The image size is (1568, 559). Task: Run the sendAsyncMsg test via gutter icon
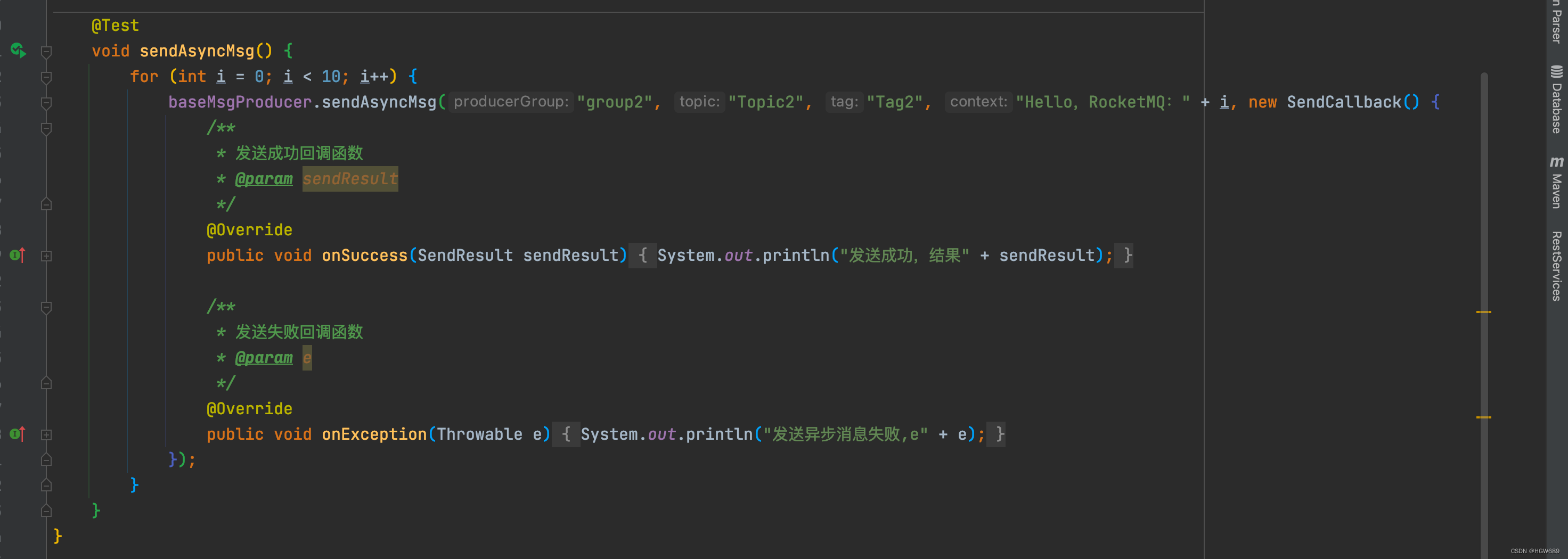pyautogui.click(x=18, y=51)
